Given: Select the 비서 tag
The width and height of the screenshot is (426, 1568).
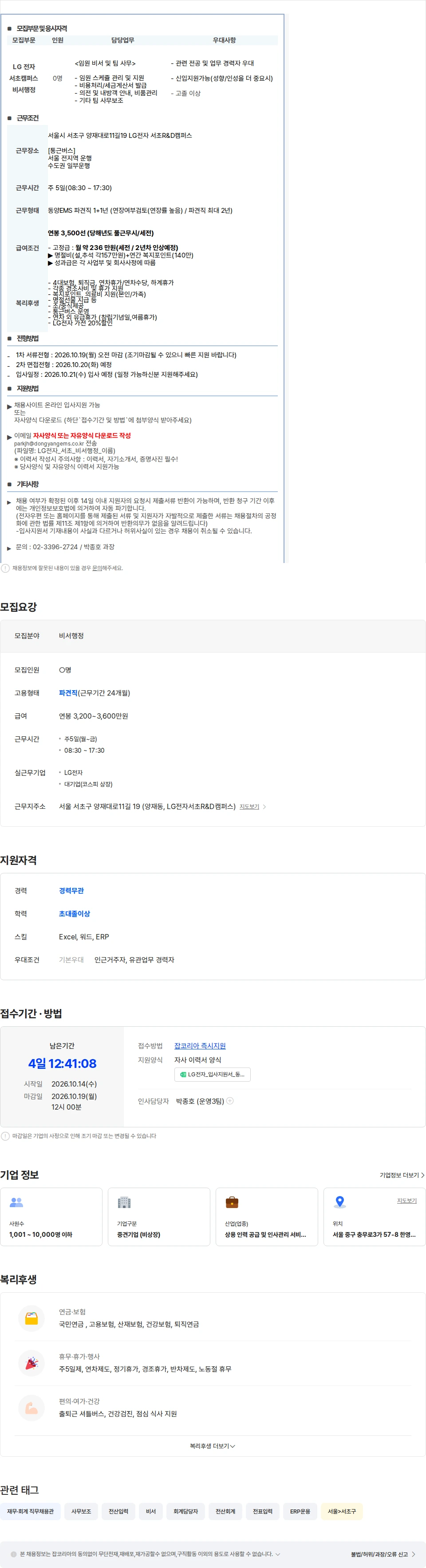Looking at the screenshot, I should click(151, 1511).
